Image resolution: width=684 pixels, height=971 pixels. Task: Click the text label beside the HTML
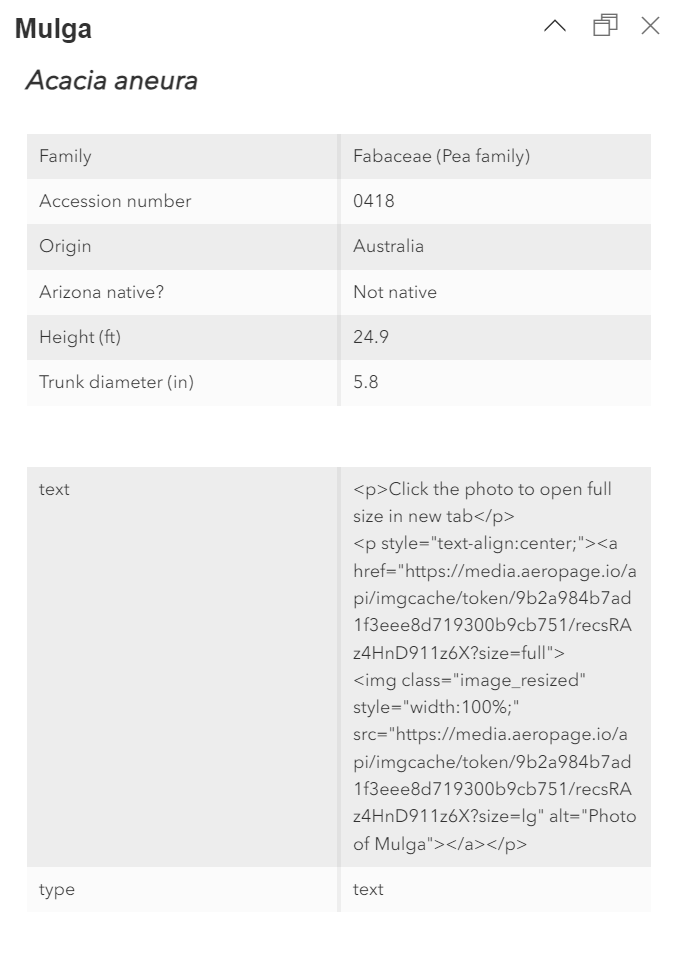pyautogui.click(x=54, y=489)
